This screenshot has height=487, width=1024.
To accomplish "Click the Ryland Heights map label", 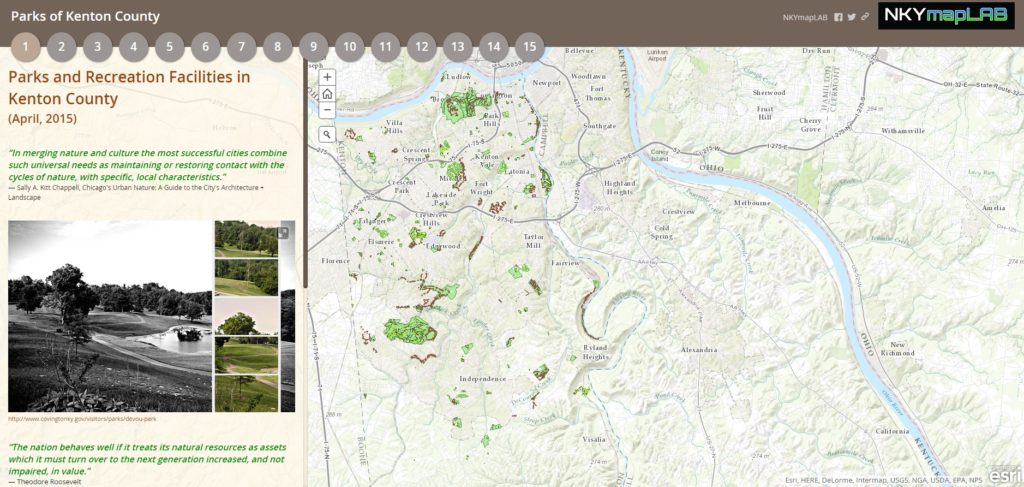I will 596,352.
